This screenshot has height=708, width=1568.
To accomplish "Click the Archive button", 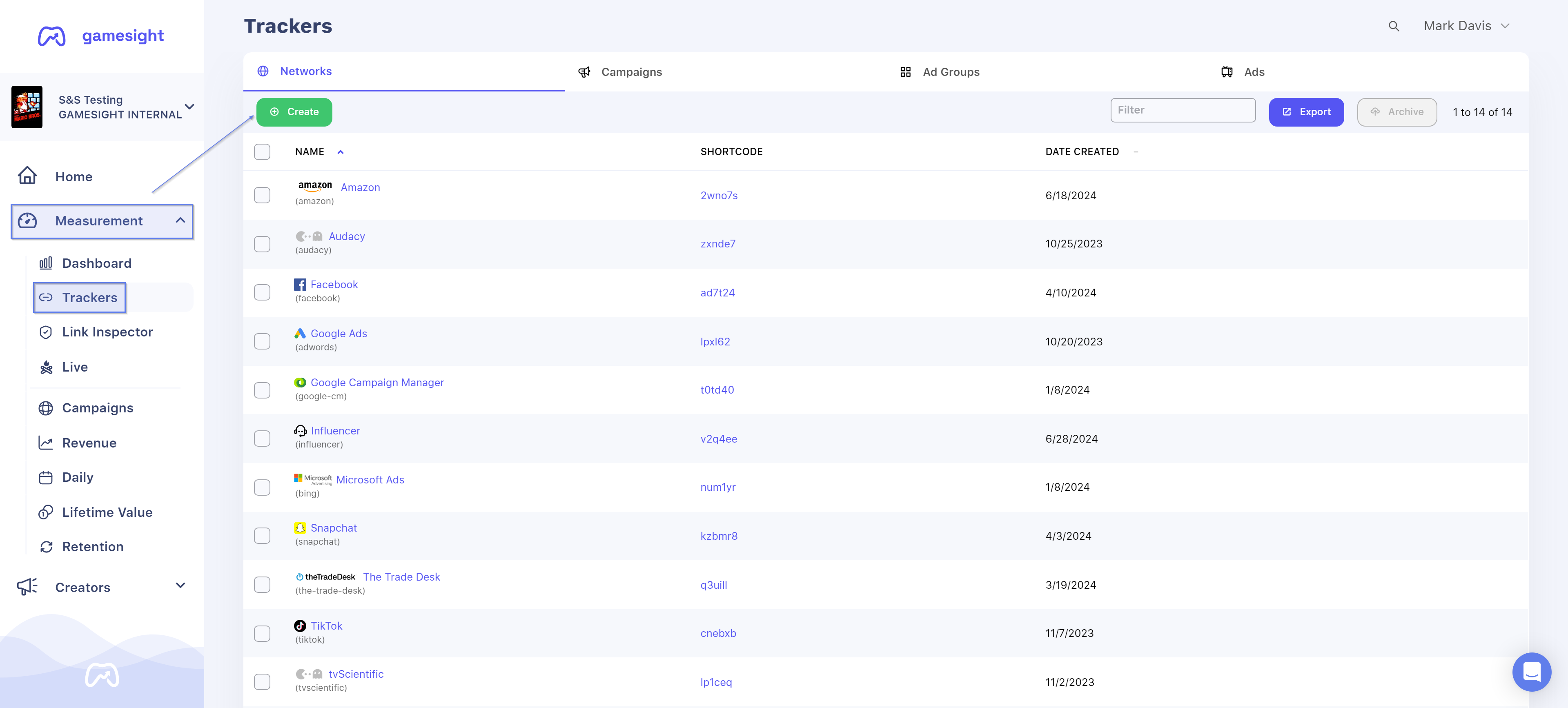I will (1396, 112).
